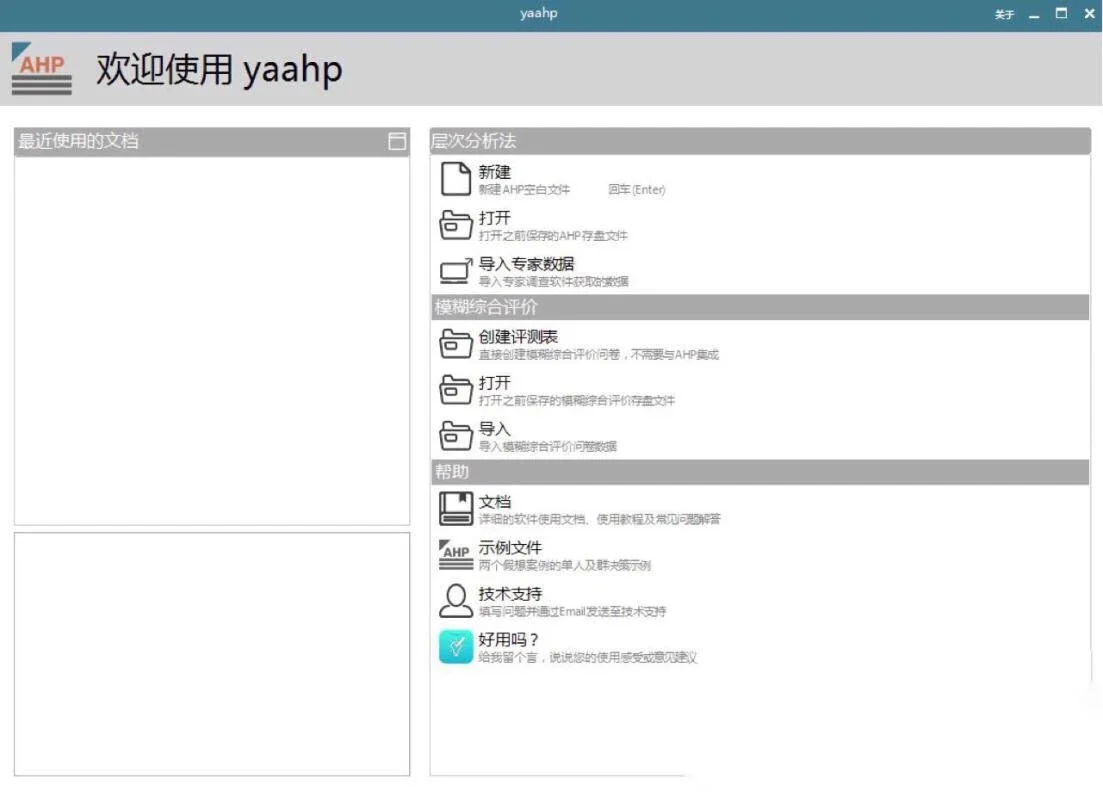Click the 打开 AHP archive folder icon

(455, 224)
